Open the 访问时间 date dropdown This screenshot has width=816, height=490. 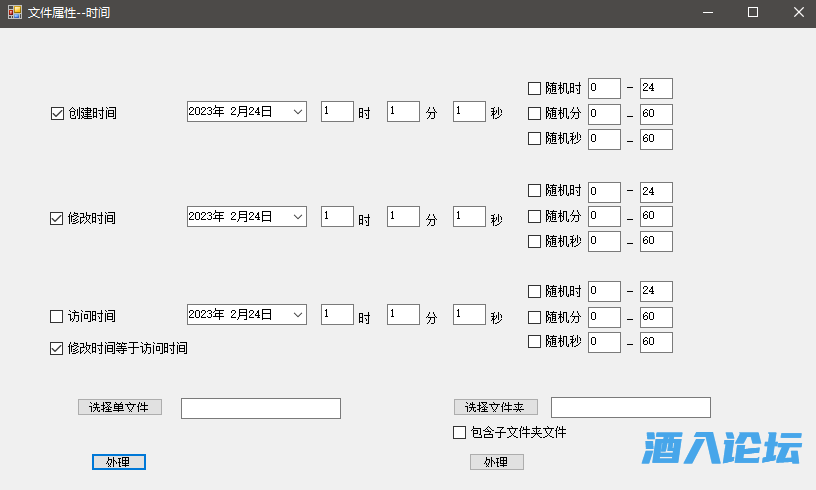coord(298,314)
